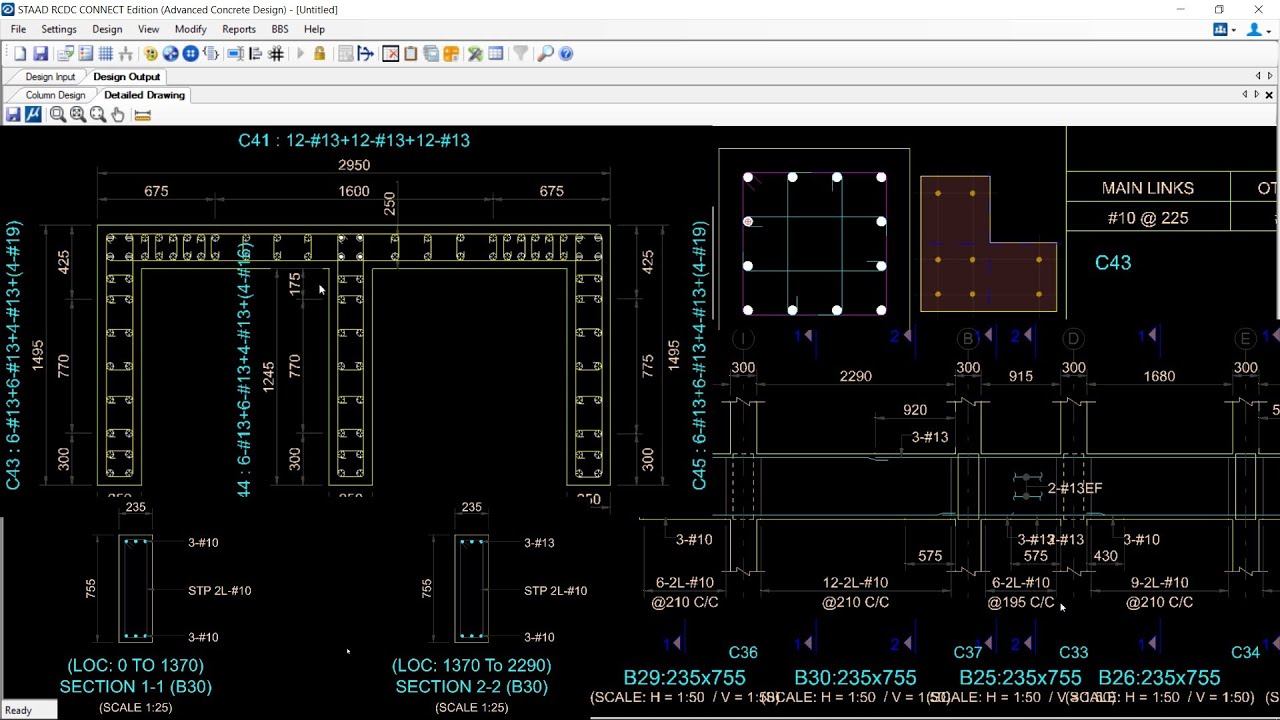
Task: Click the blue mu symbol icon
Action: tap(33, 115)
